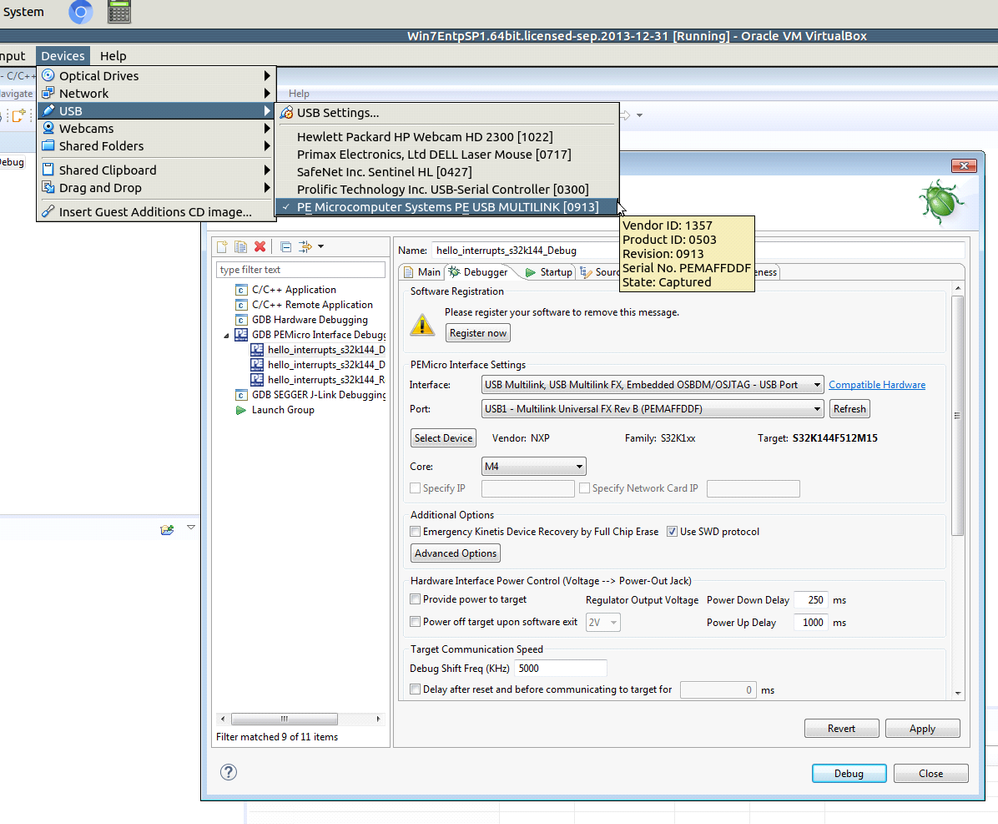The image size is (998, 824).
Task: Click the Debug button
Action: tap(848, 773)
